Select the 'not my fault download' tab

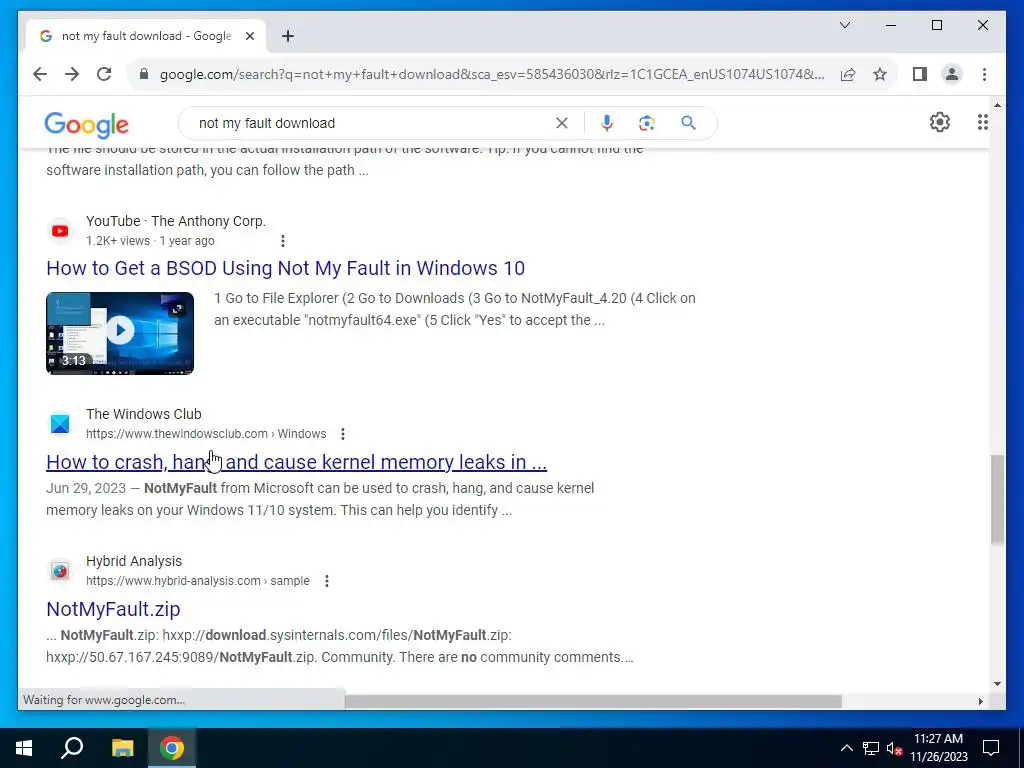(146, 36)
